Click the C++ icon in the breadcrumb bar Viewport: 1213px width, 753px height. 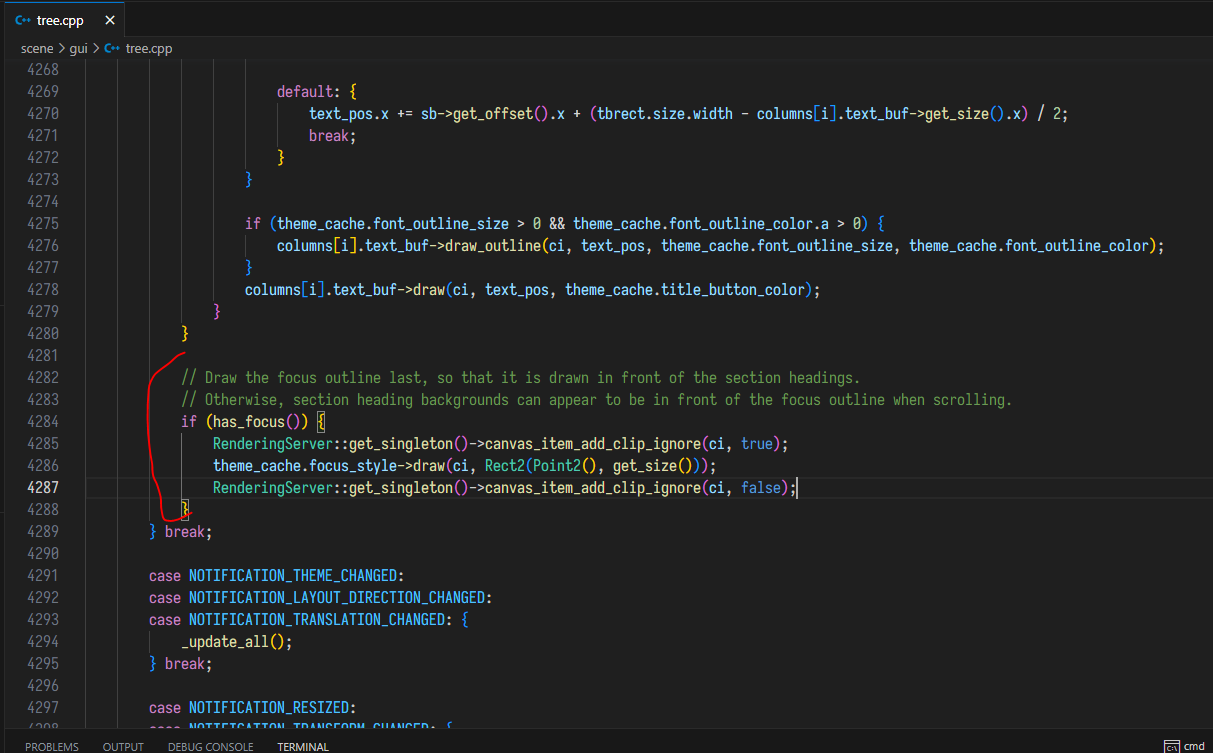(110, 48)
